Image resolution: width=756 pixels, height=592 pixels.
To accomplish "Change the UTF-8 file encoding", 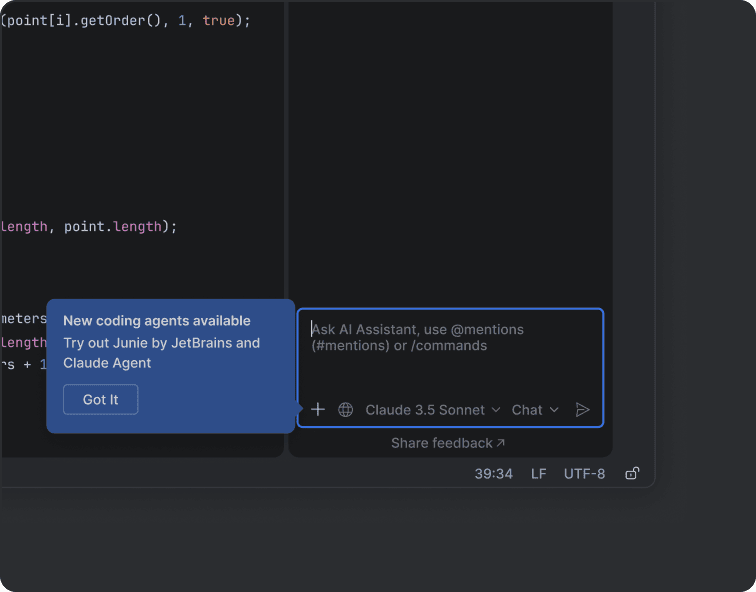I will [x=584, y=474].
